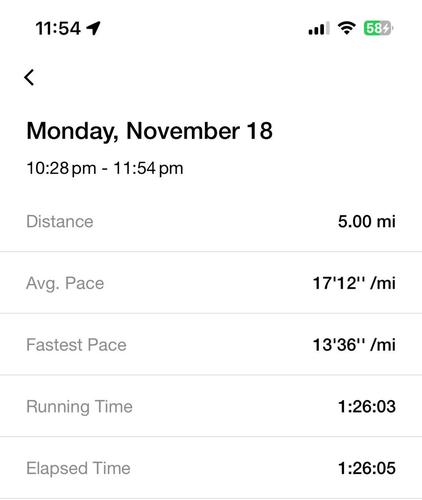Viewport: 422px width, 500px height.
Task: Select the Running Time row label
Action: click(x=79, y=407)
